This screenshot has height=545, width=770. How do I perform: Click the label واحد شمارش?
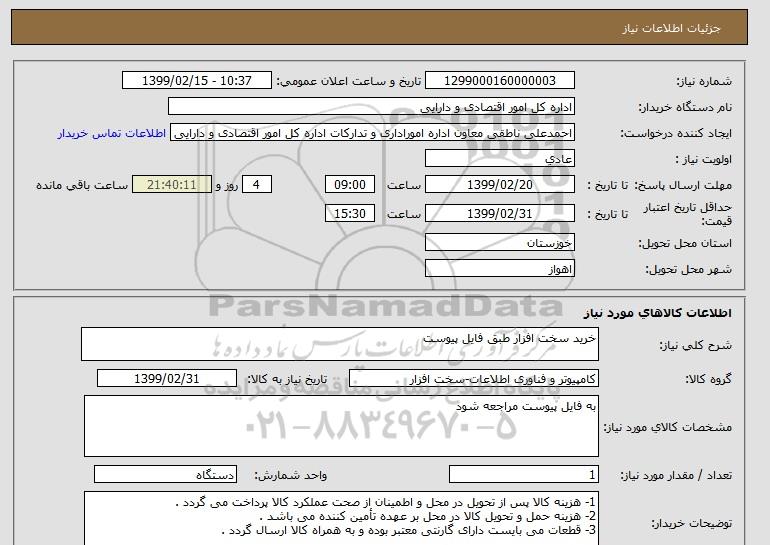point(291,475)
